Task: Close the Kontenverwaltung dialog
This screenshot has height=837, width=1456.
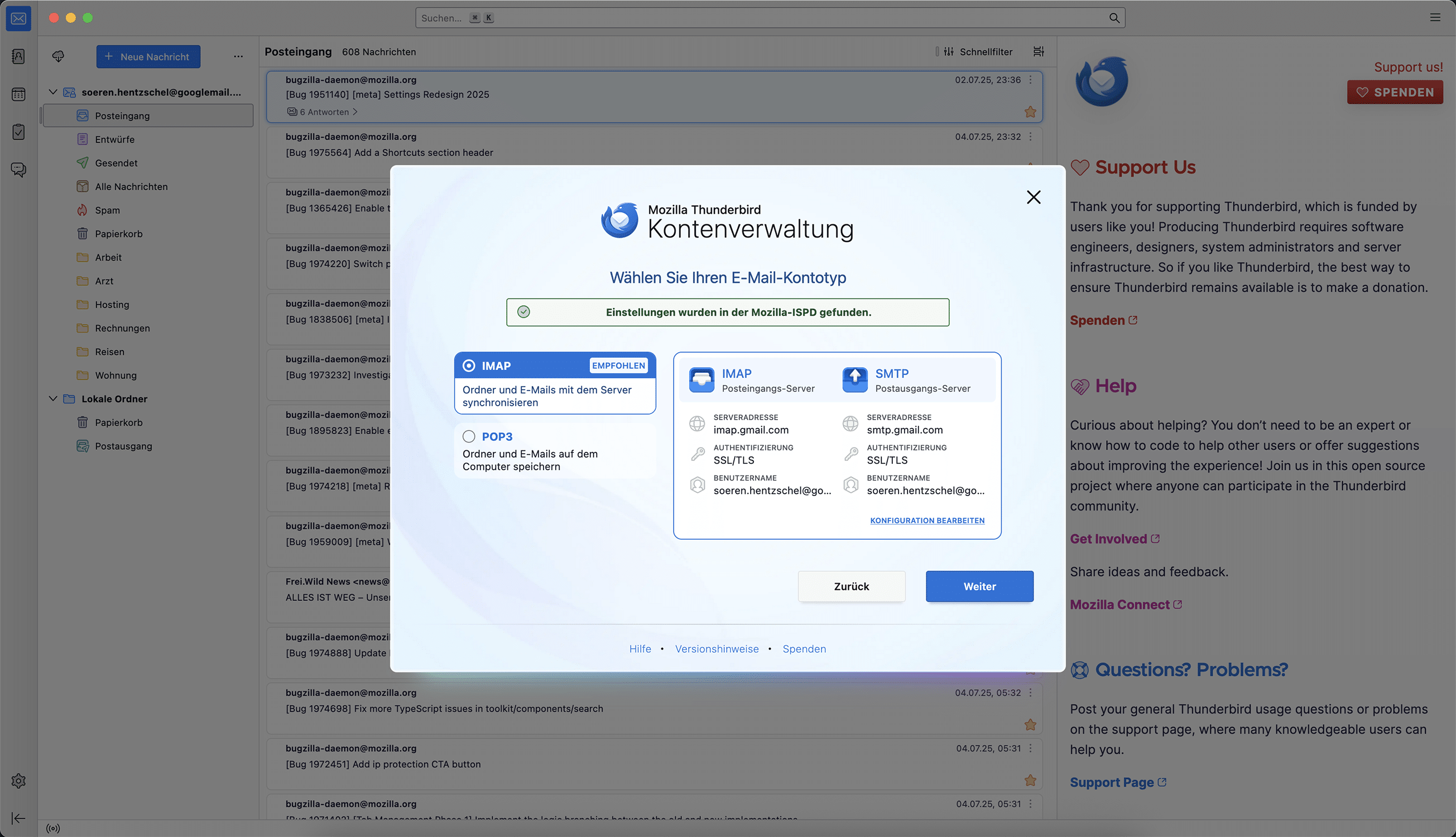Action: click(x=1034, y=197)
